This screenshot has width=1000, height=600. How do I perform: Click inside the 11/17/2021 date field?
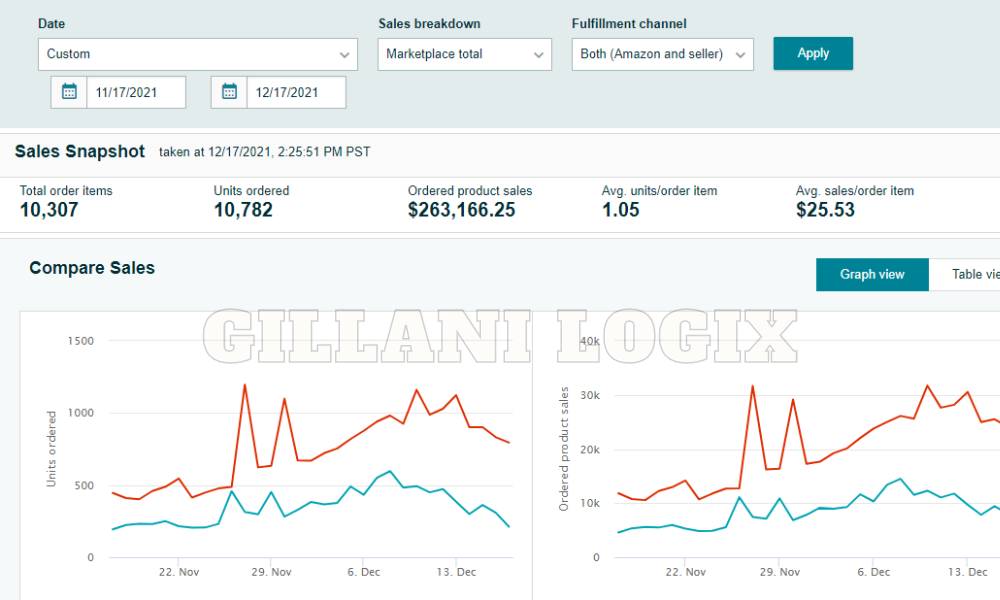click(x=135, y=91)
